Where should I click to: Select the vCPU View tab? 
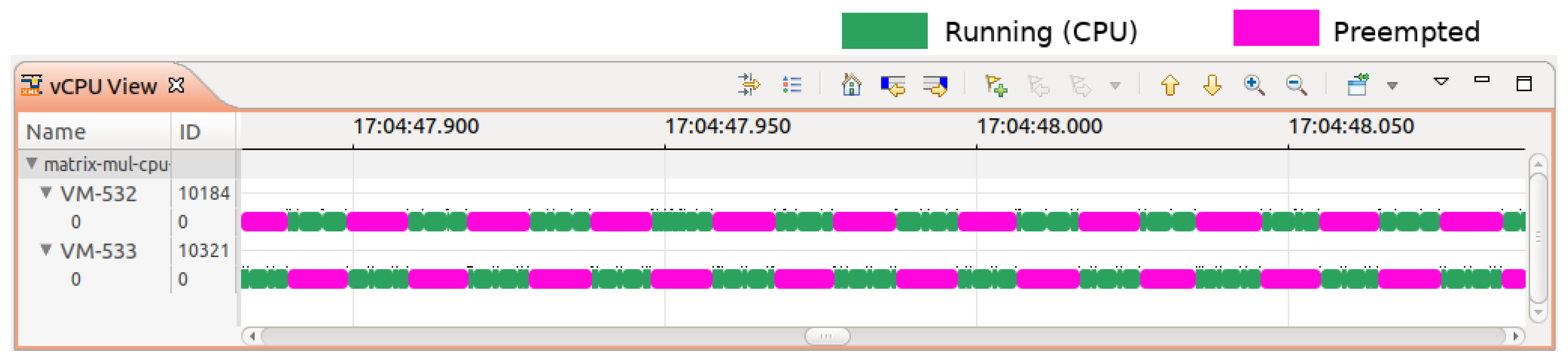point(102,87)
